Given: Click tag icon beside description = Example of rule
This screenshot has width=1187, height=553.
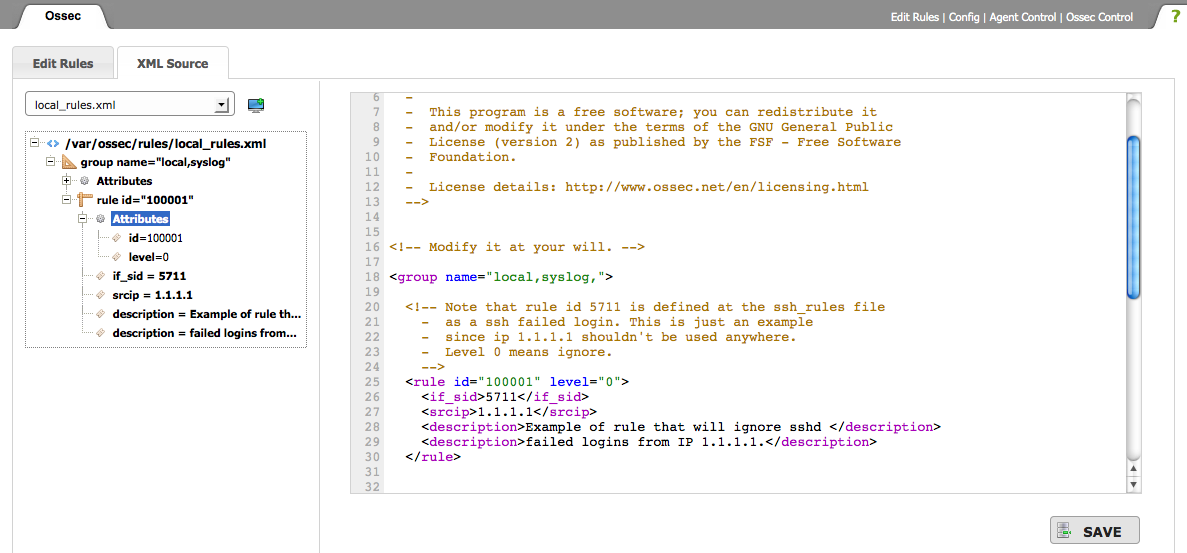Looking at the screenshot, I should 101,313.
